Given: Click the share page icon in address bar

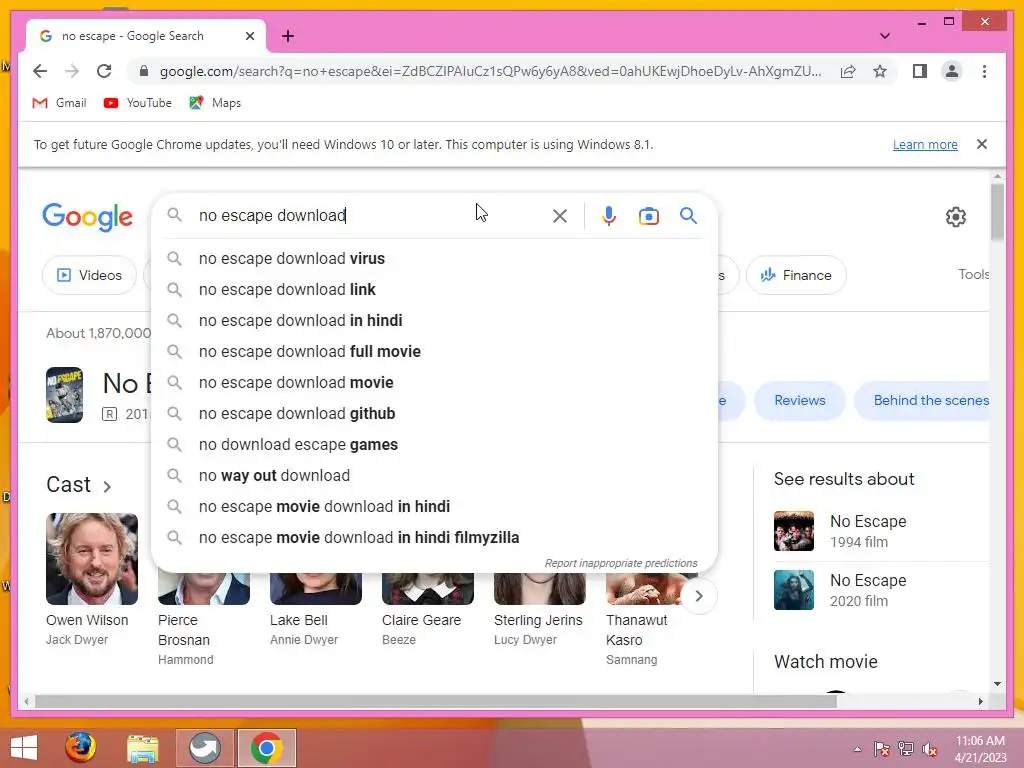Looking at the screenshot, I should pyautogui.click(x=848, y=71).
